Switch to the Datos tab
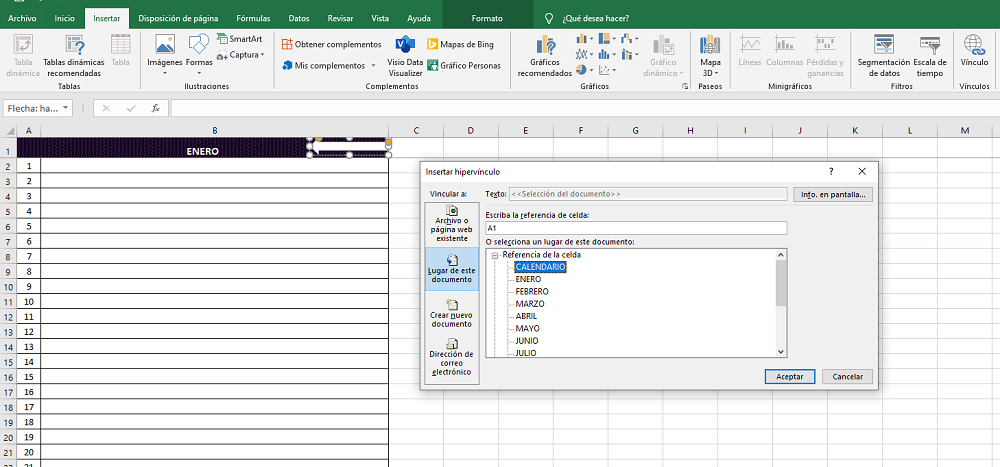Viewport: 1000px width, 467px height. [299, 19]
